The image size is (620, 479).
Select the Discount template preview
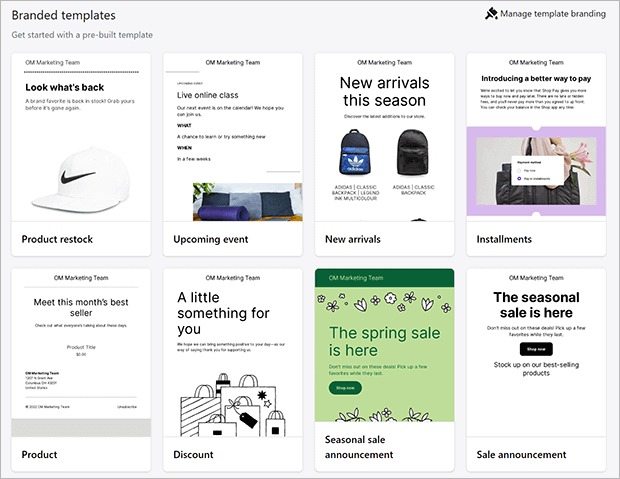[x=233, y=352]
